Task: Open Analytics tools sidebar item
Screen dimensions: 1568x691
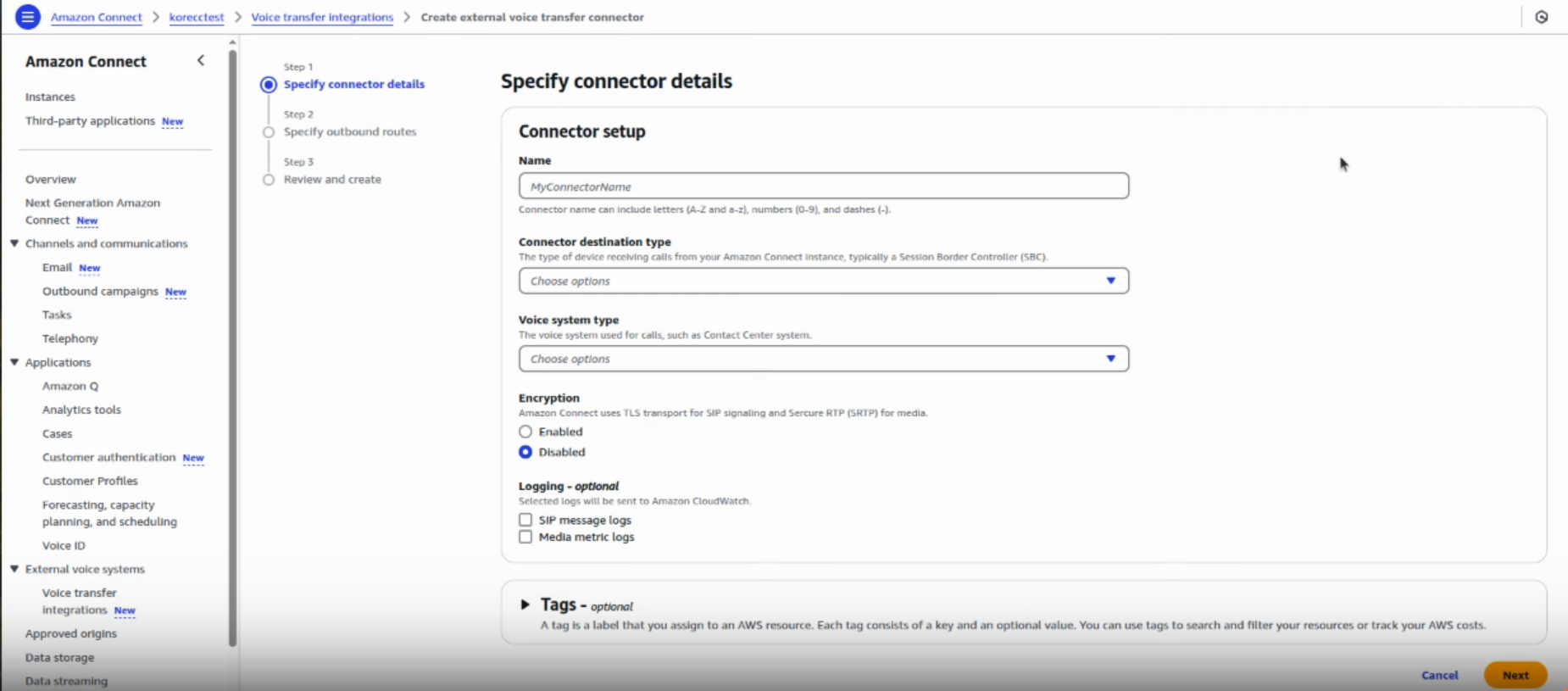Action: [81, 410]
